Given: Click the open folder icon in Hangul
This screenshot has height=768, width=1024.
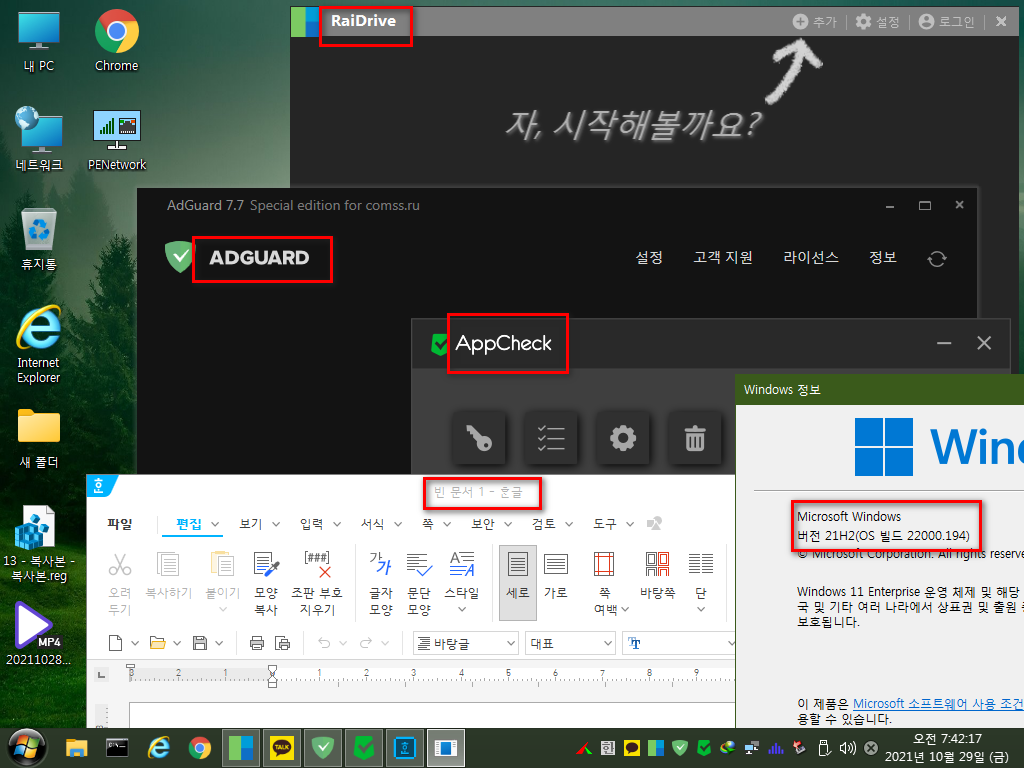Looking at the screenshot, I should tap(157, 643).
